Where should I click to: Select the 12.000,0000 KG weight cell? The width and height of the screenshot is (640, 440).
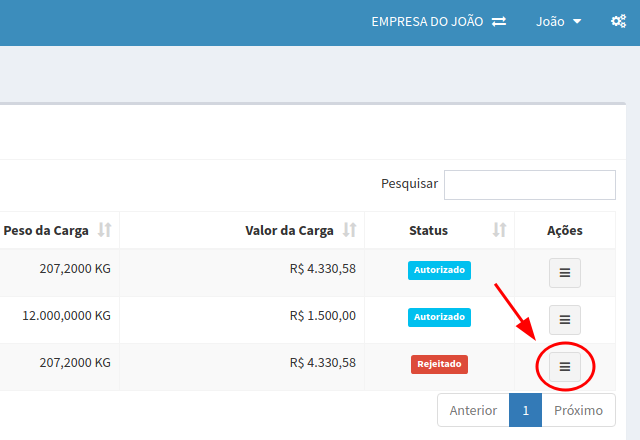[66, 316]
